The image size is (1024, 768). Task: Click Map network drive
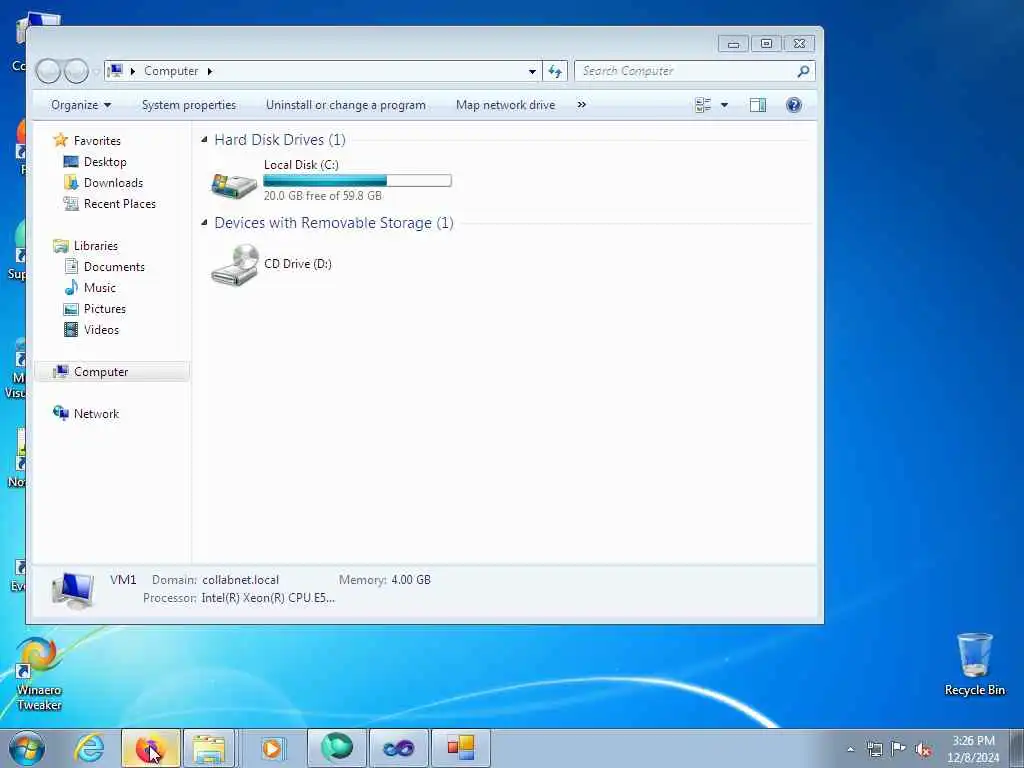[x=505, y=105]
